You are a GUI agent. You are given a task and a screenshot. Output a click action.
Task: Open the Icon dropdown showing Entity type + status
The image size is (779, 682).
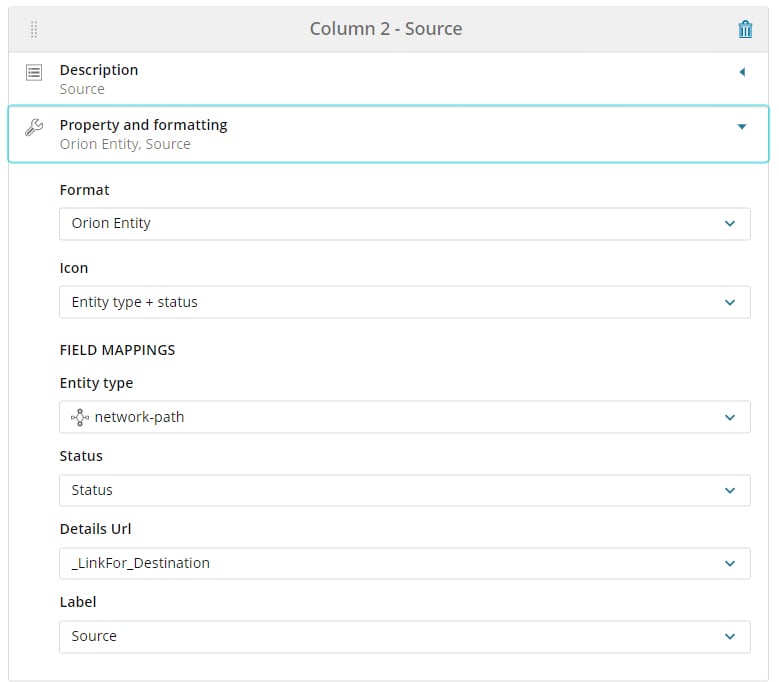click(x=404, y=302)
